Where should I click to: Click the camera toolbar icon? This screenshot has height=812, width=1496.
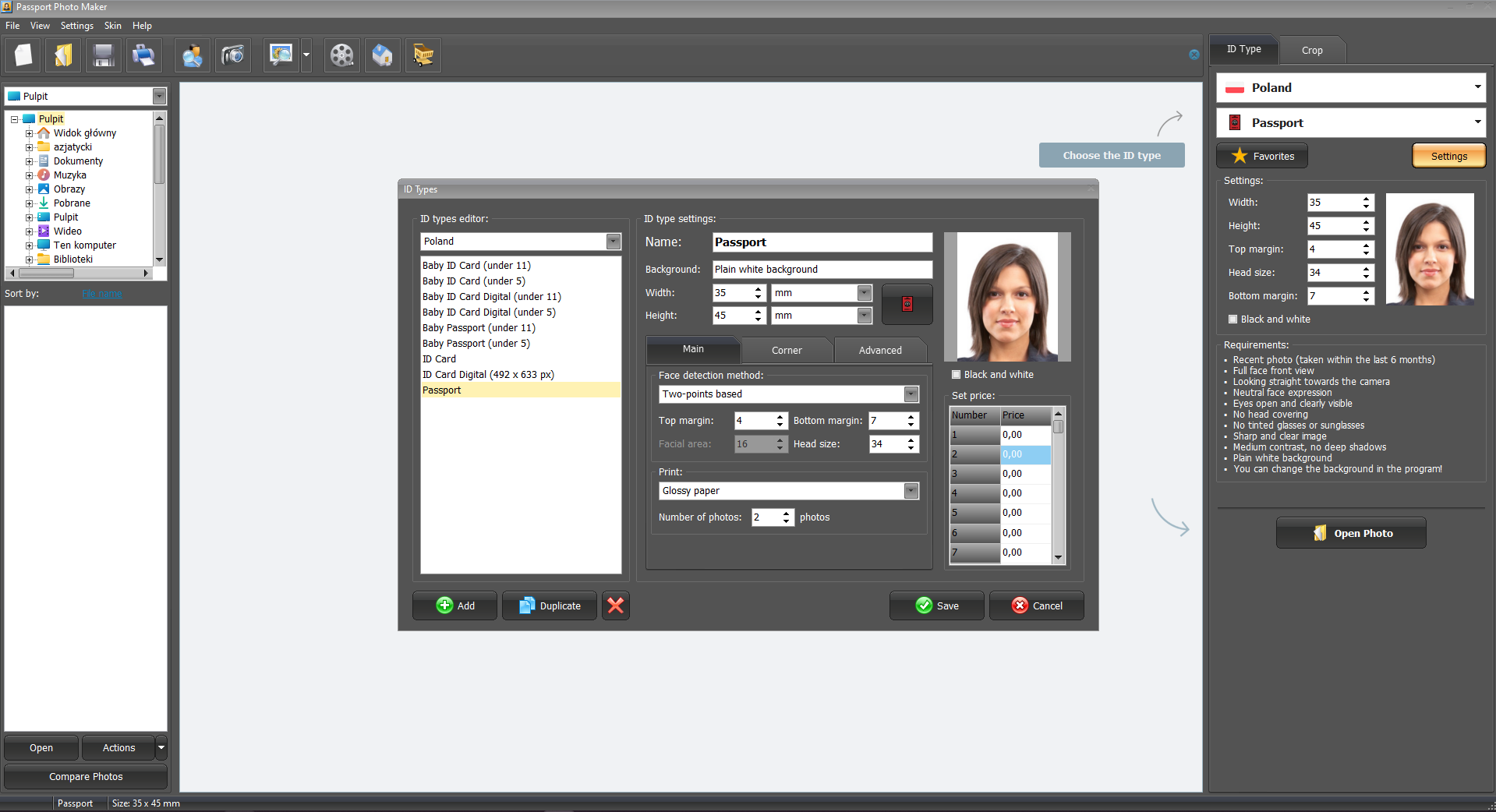pyautogui.click(x=232, y=55)
